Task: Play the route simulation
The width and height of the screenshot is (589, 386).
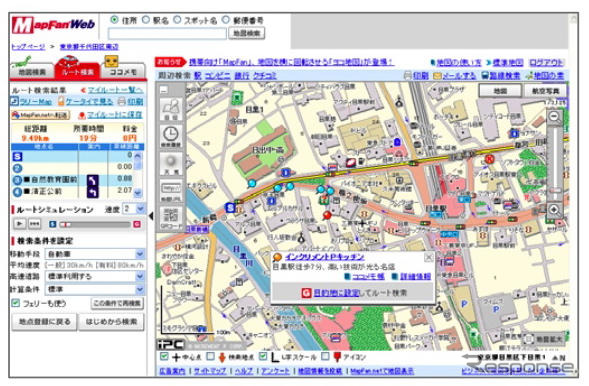Action: pyautogui.click(x=20, y=224)
